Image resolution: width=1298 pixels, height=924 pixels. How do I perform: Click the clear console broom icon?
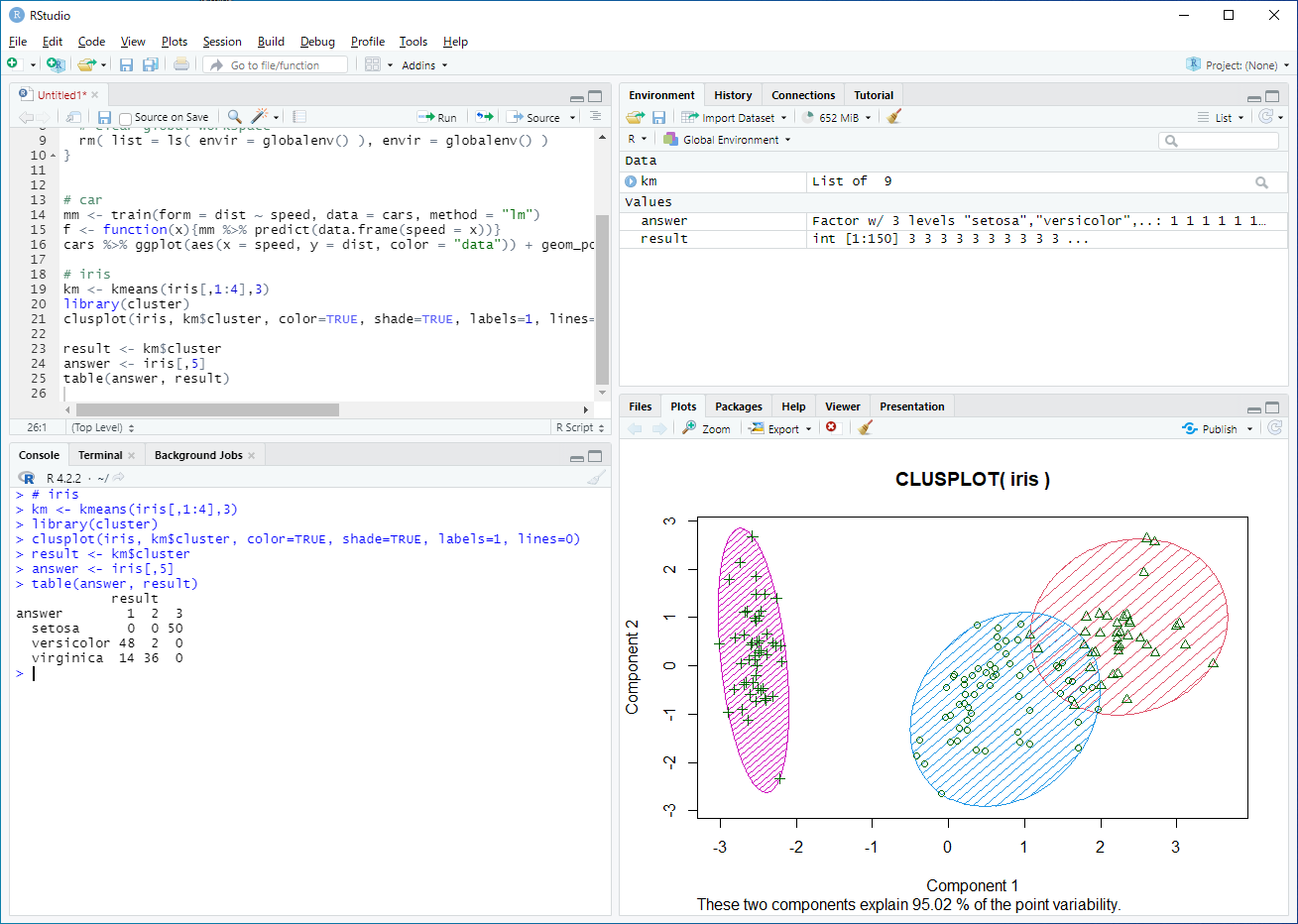click(595, 478)
